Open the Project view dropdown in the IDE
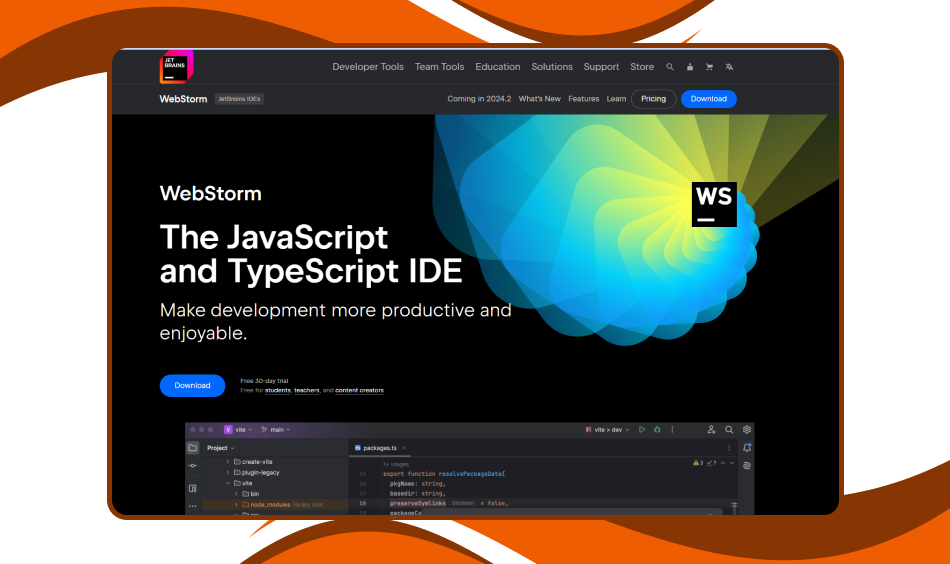950x564 pixels. [221, 448]
